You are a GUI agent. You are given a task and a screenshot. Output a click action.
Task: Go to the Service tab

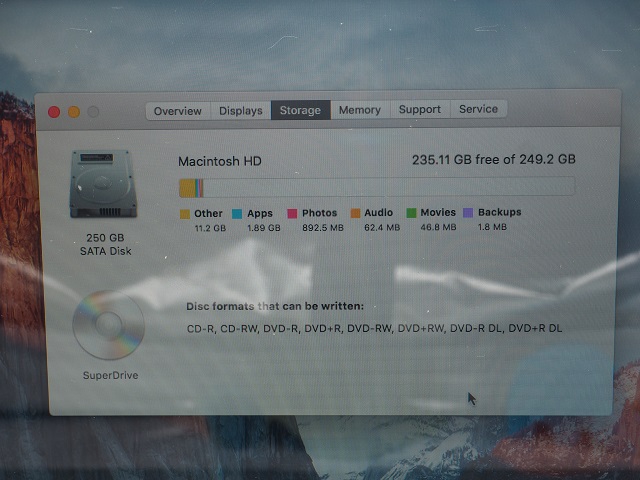coord(478,109)
